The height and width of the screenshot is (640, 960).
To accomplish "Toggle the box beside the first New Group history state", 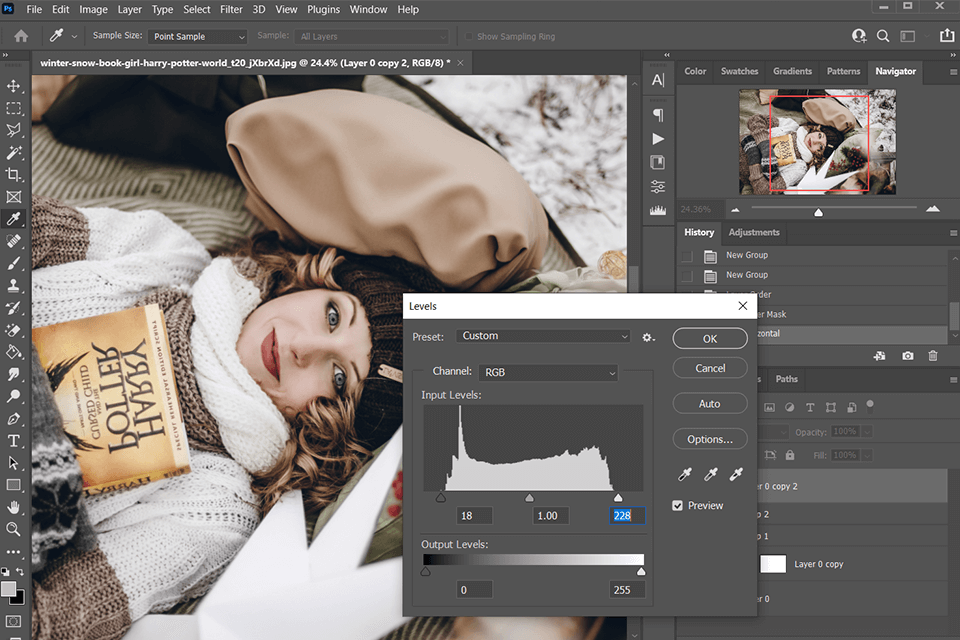I will click(x=686, y=256).
